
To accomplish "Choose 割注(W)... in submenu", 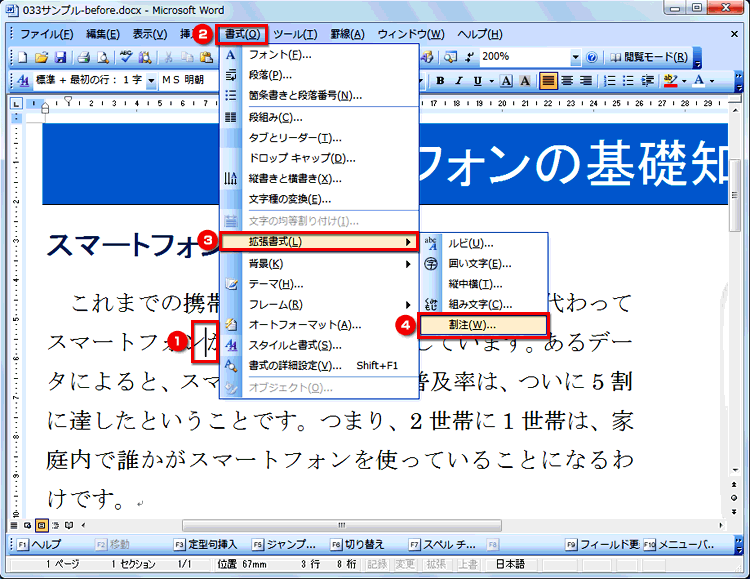I will coord(484,325).
